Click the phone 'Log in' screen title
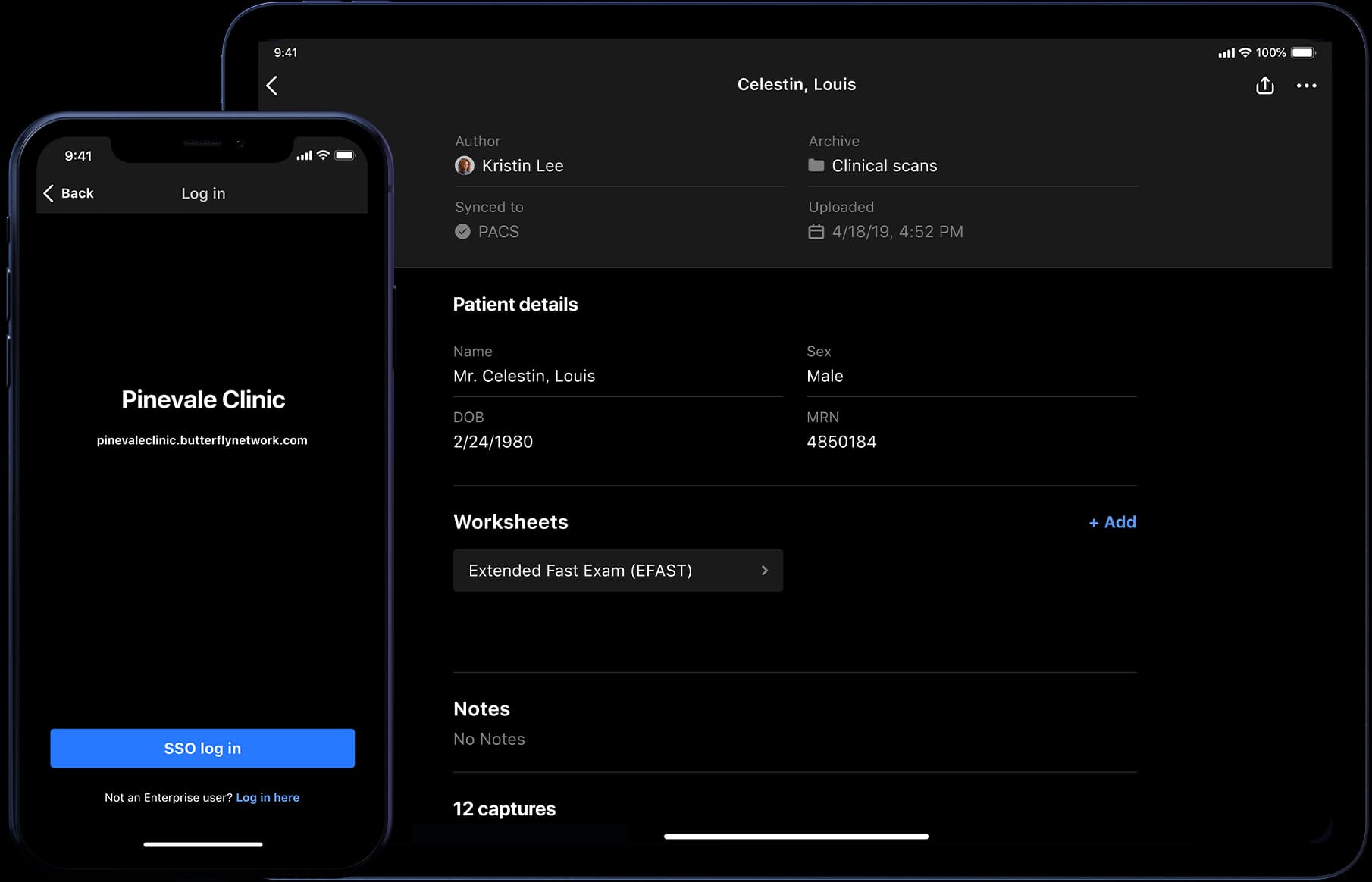The image size is (1372, 882). (x=203, y=193)
